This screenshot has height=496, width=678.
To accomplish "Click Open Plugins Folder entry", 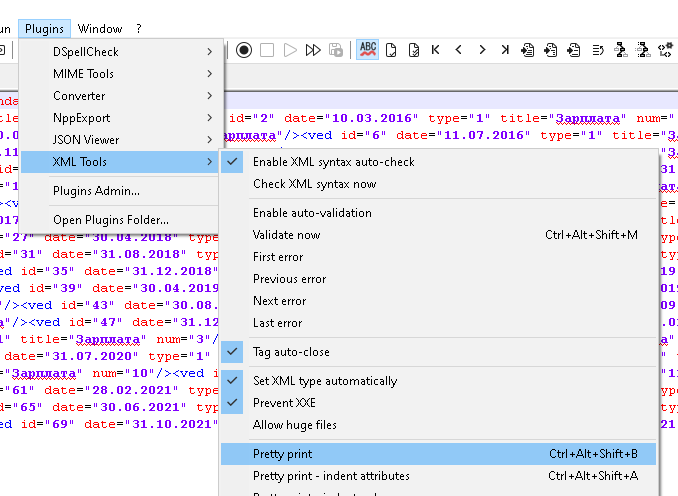I will [x=110, y=220].
